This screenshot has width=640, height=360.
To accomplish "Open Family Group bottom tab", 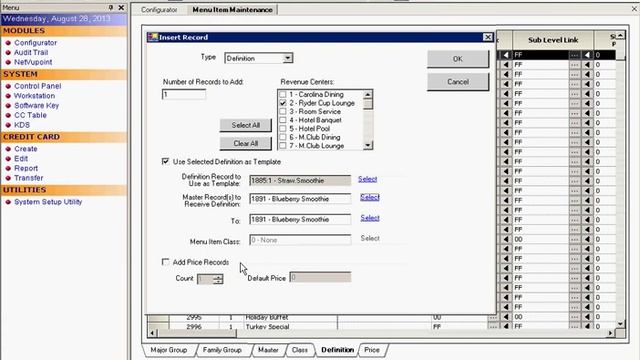I will pos(222,350).
